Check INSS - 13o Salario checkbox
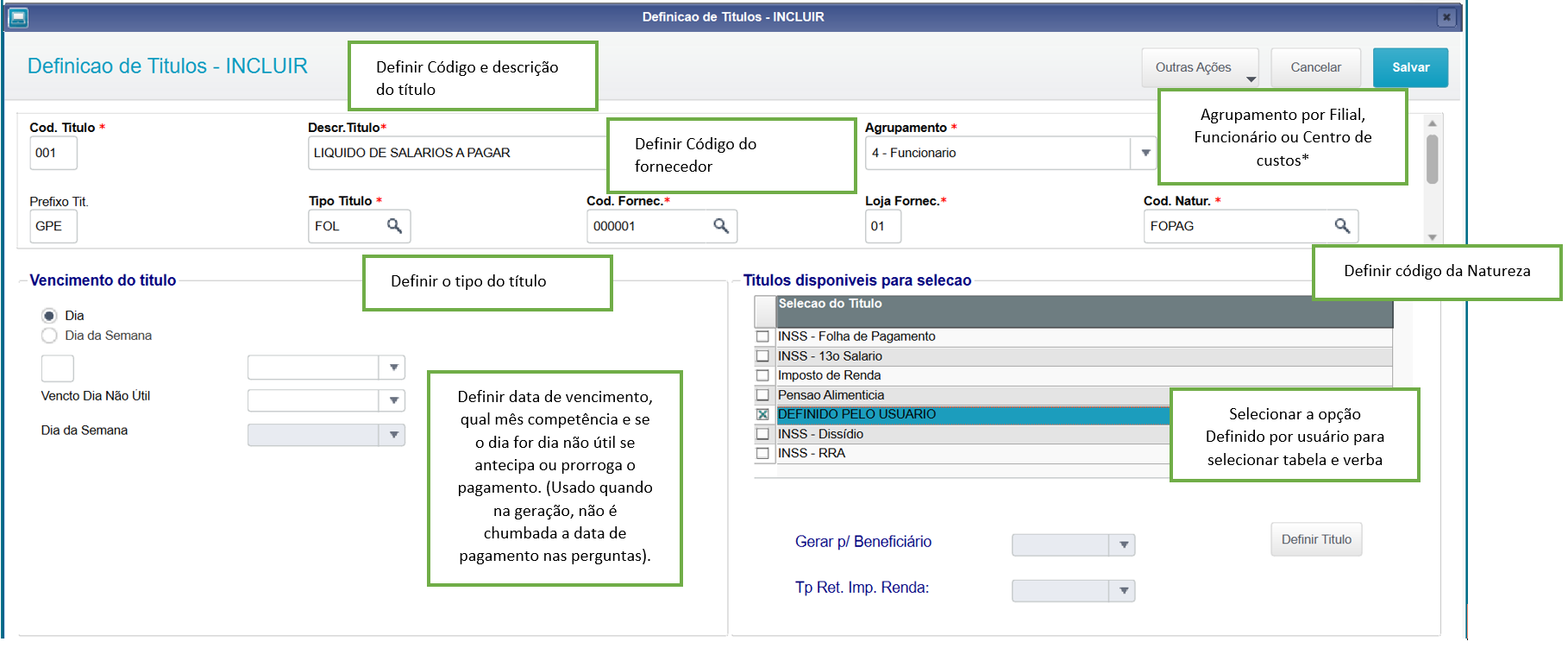 pyautogui.click(x=762, y=356)
